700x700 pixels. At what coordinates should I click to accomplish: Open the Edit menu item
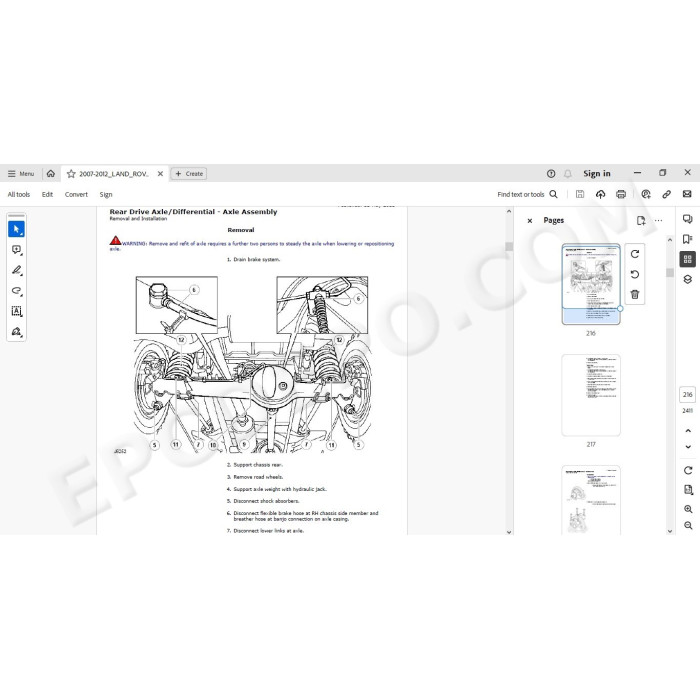pos(47,195)
